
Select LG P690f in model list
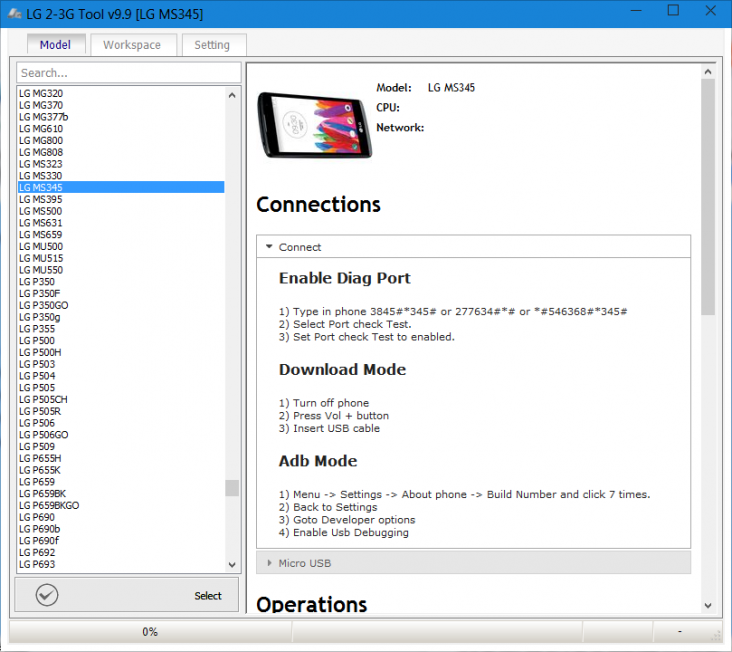coord(121,540)
